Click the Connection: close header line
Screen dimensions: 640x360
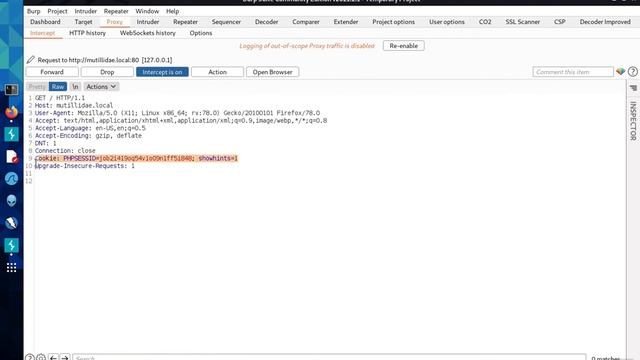pyautogui.click(x=65, y=151)
